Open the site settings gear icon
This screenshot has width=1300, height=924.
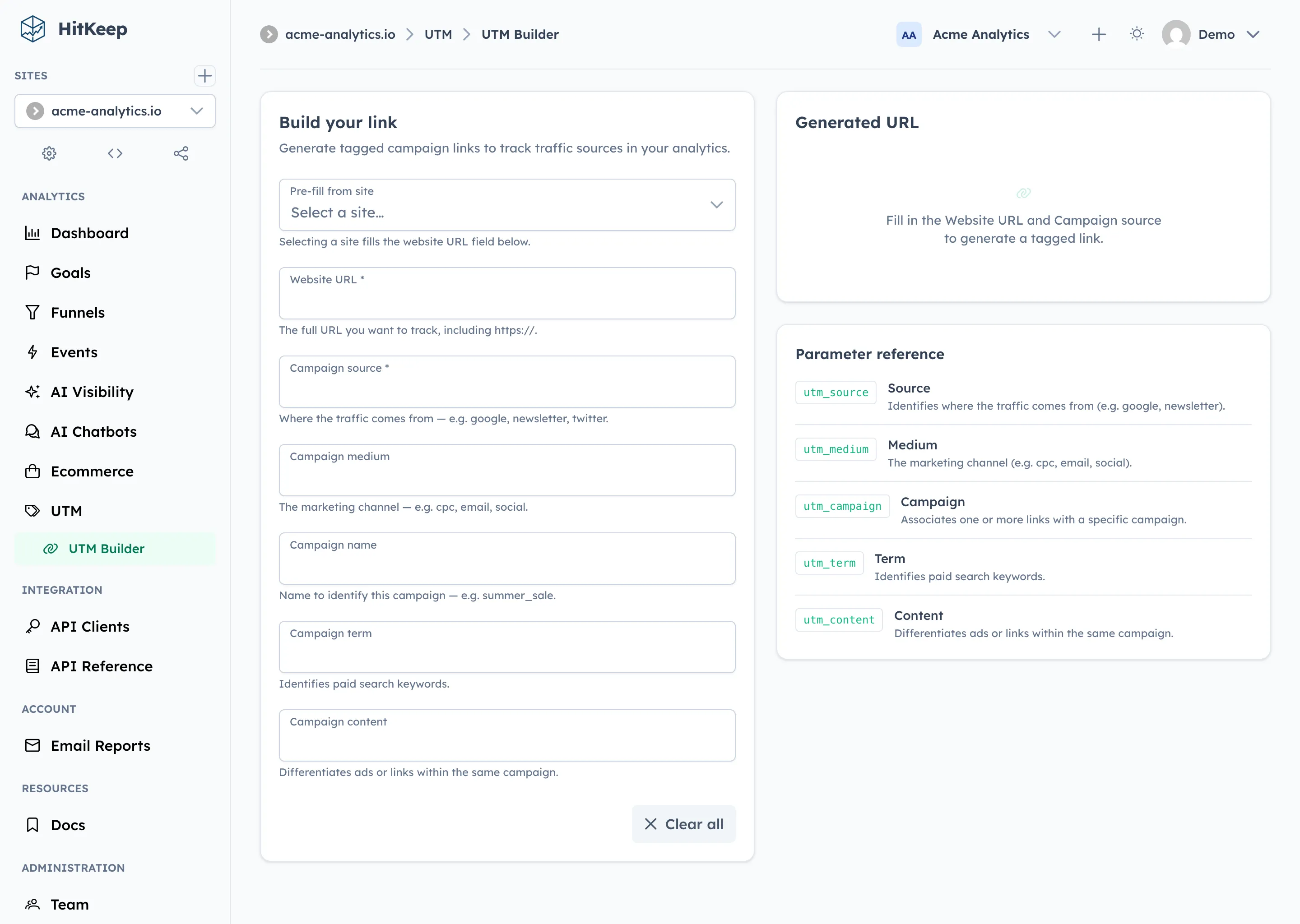pyautogui.click(x=49, y=153)
